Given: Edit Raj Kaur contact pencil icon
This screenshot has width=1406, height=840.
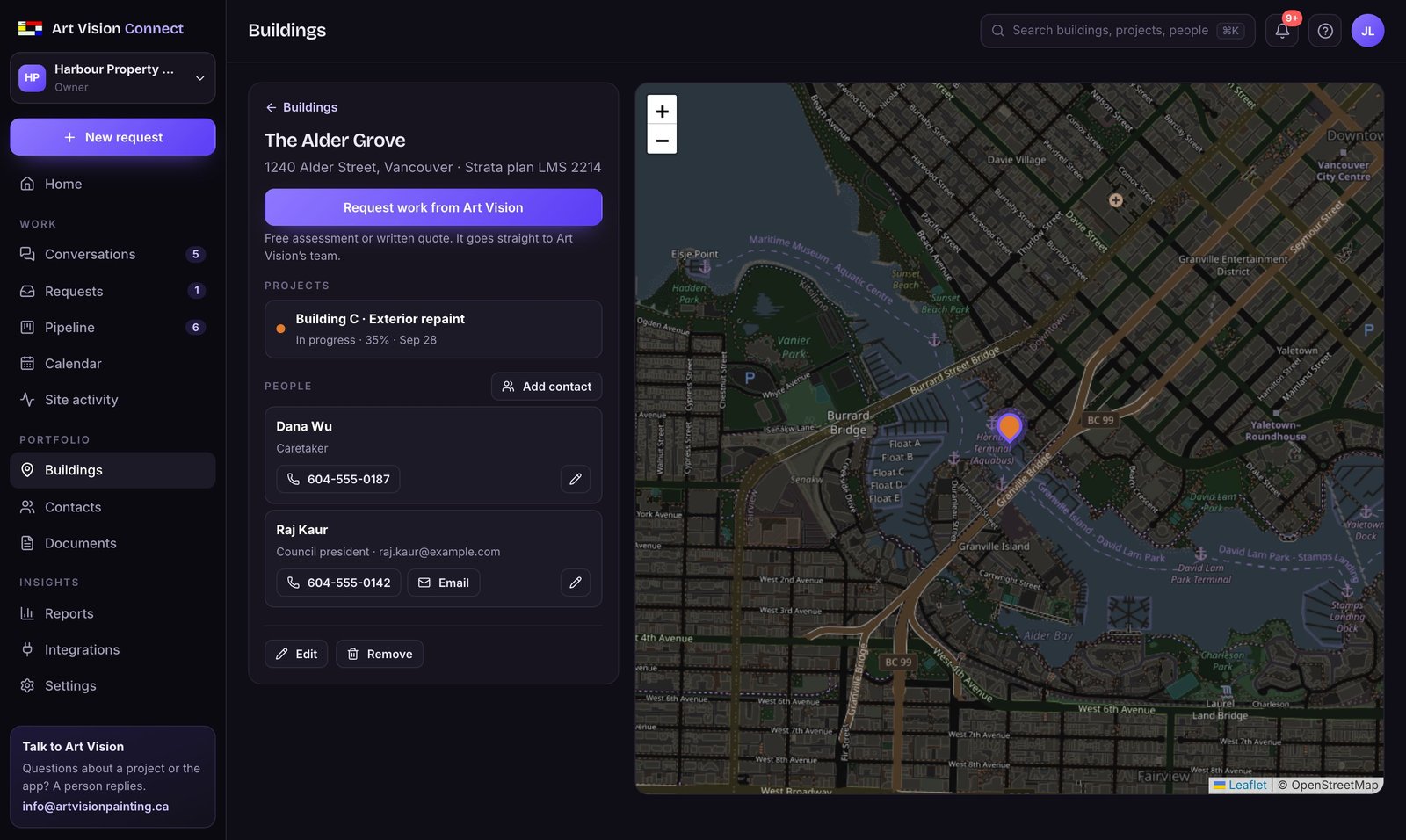Looking at the screenshot, I should 576,583.
